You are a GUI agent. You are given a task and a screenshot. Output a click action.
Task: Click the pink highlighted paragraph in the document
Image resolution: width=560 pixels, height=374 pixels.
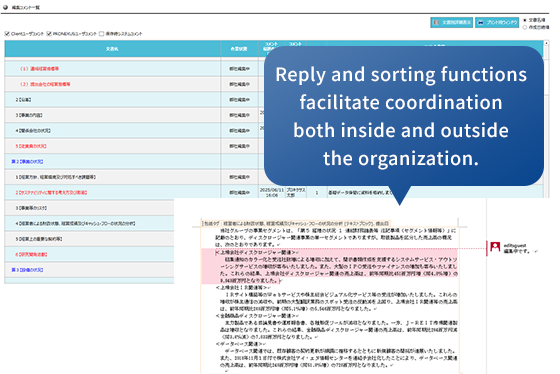coord(330,266)
